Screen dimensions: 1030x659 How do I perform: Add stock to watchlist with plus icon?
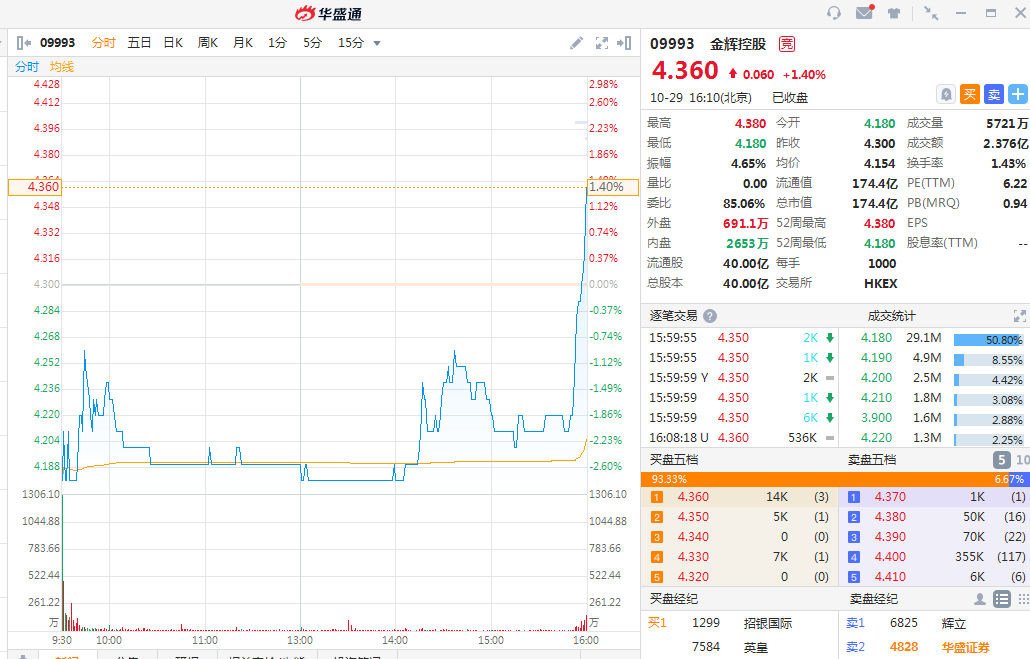click(1018, 94)
